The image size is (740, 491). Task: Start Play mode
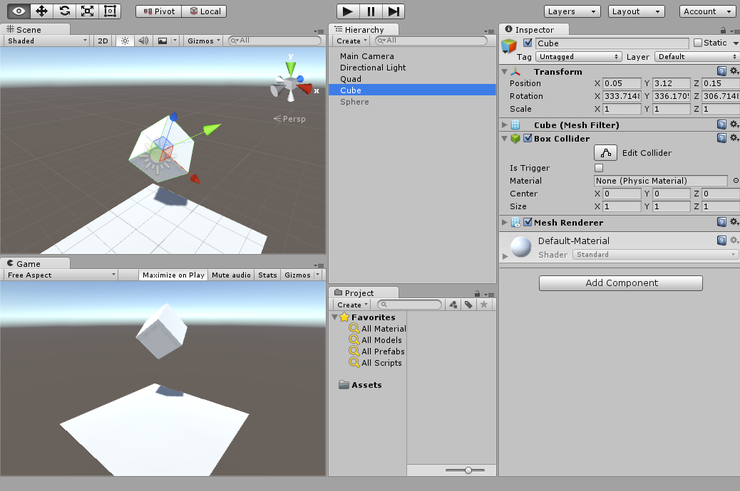pos(348,11)
